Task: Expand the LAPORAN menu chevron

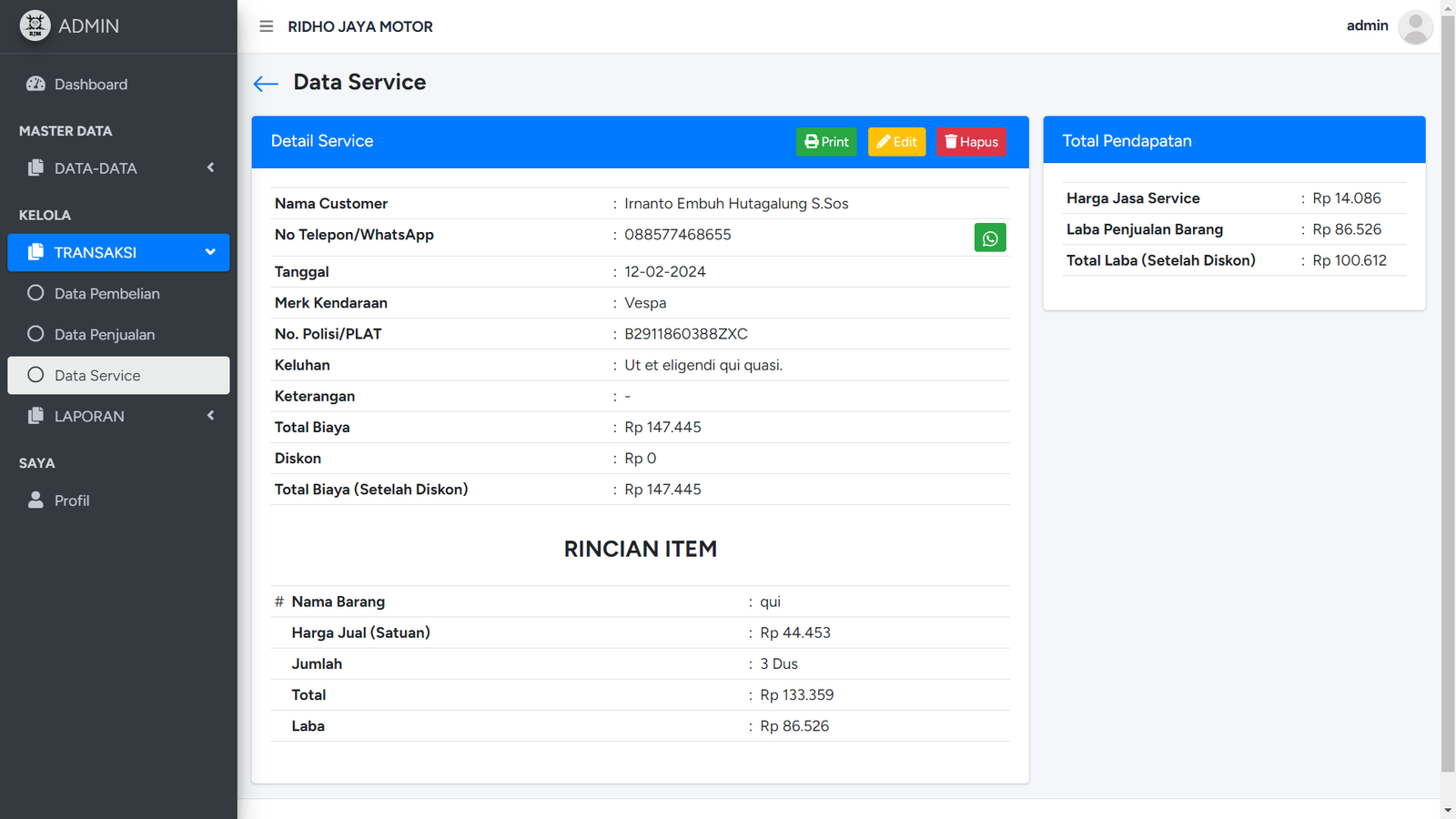Action: 210,416
